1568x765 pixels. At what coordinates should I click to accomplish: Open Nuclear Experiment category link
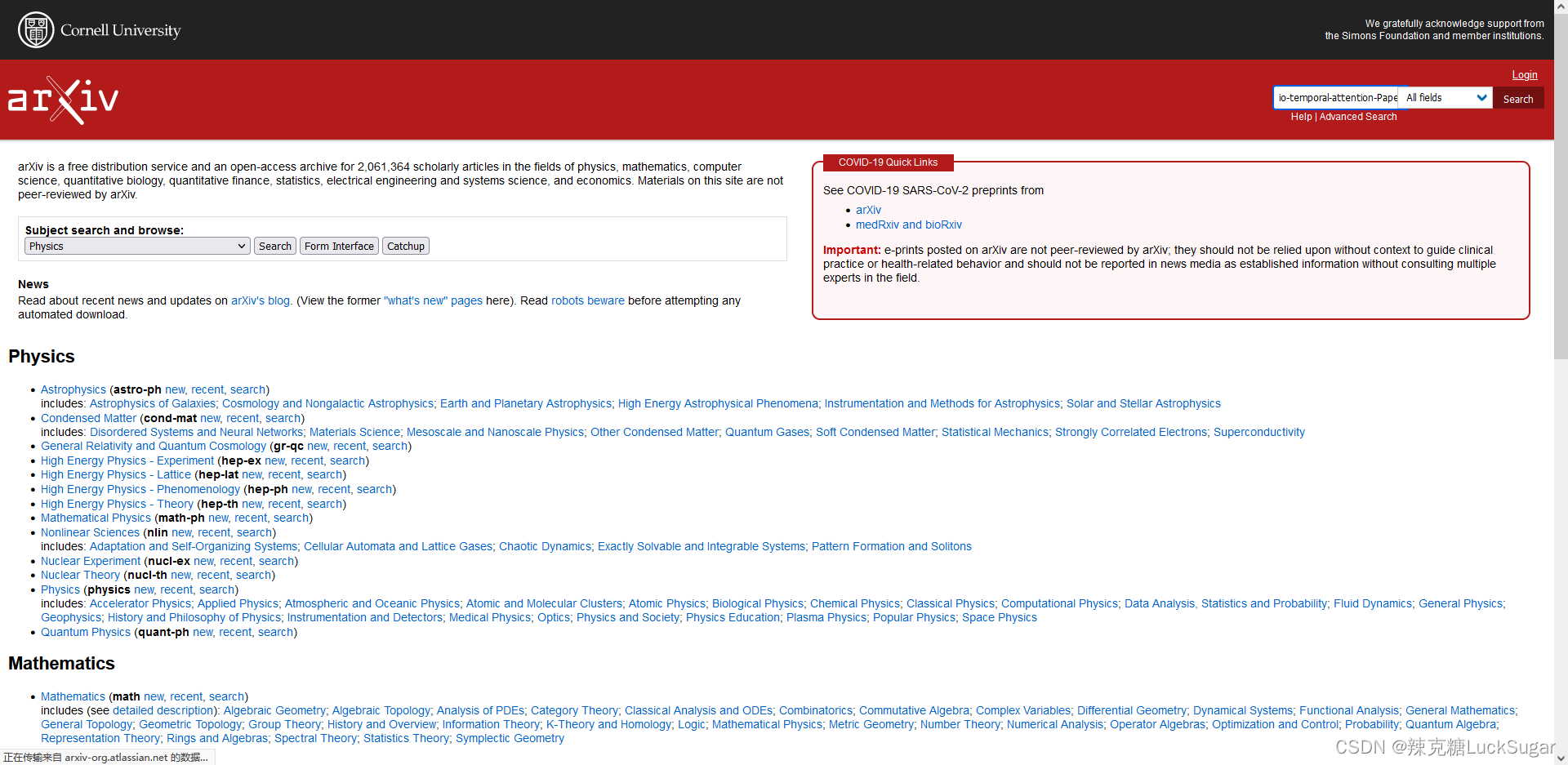tap(91, 561)
